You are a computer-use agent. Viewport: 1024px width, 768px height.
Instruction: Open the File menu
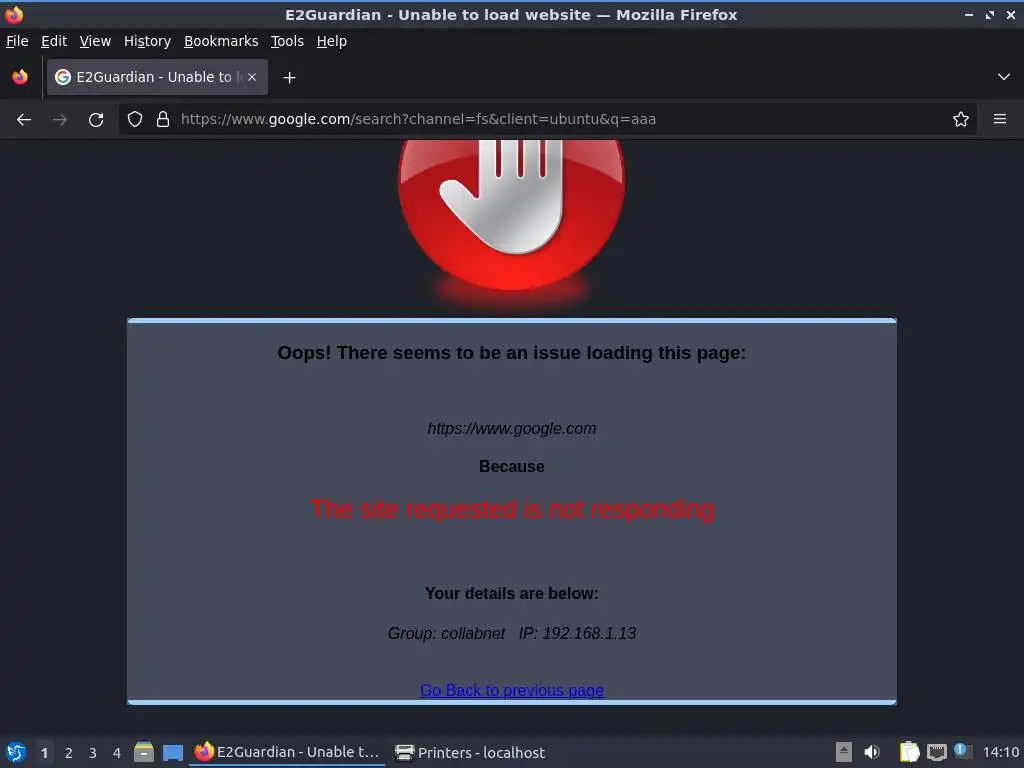click(x=17, y=41)
